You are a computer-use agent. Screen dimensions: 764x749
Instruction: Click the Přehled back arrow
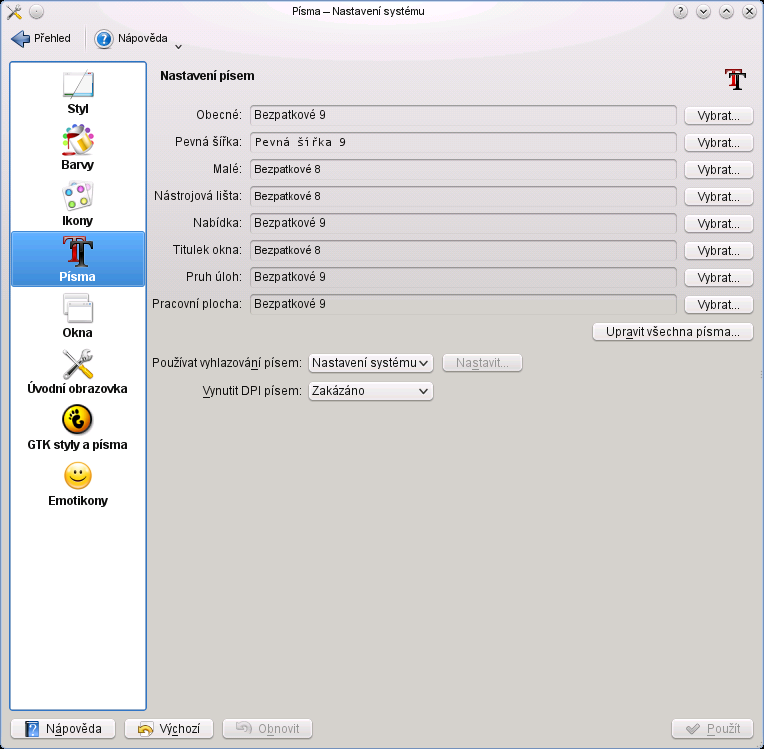point(20,38)
